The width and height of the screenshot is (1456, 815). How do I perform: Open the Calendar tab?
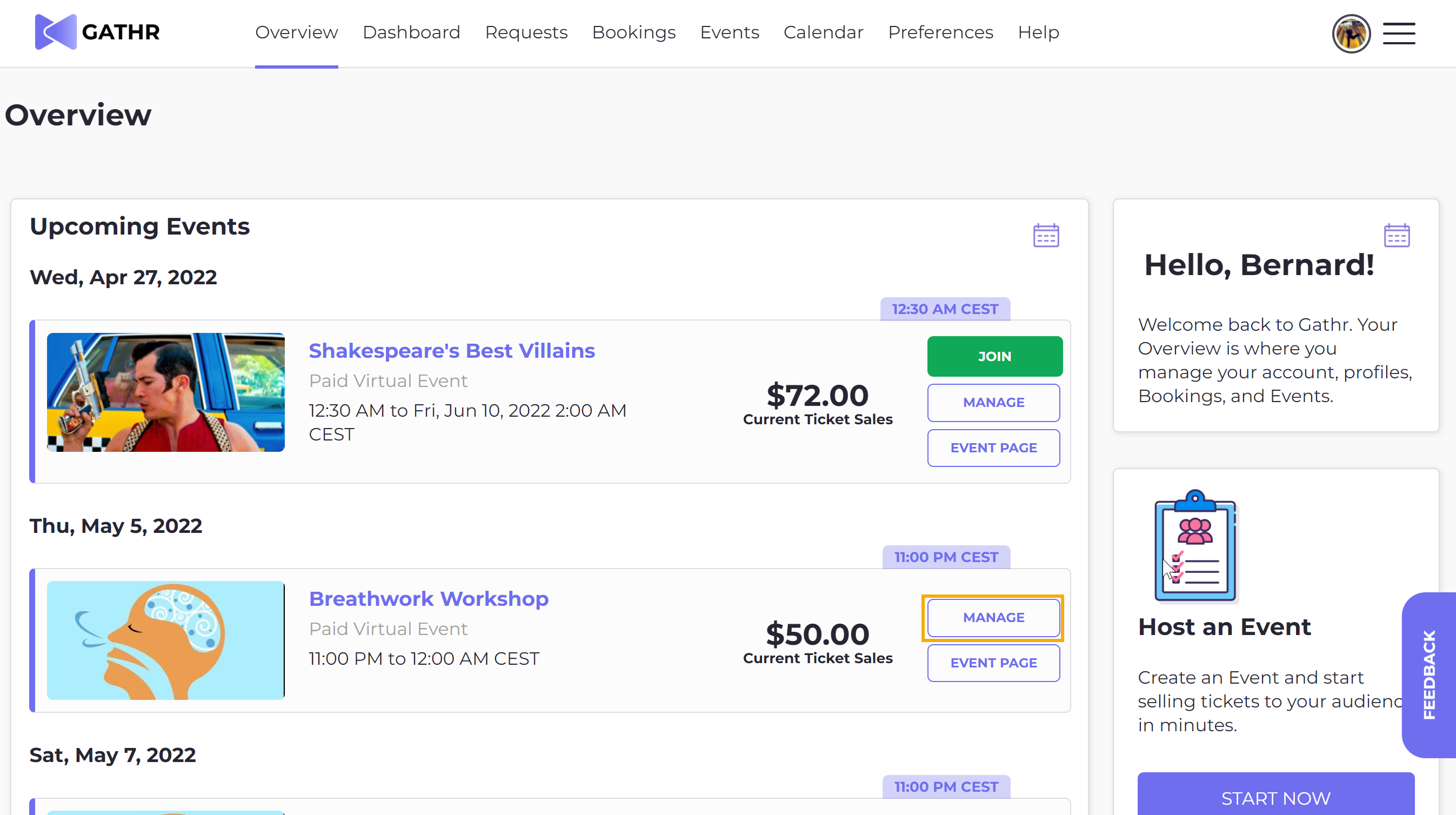click(823, 32)
